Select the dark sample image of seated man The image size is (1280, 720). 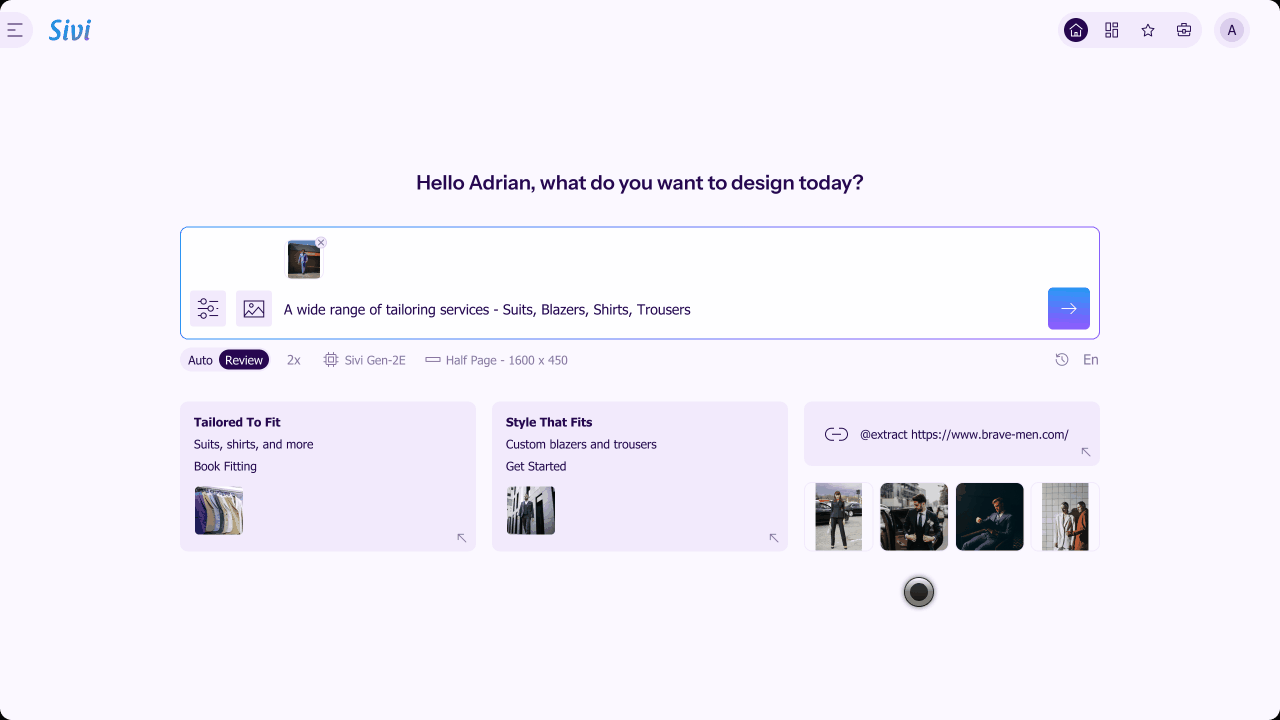pos(990,517)
